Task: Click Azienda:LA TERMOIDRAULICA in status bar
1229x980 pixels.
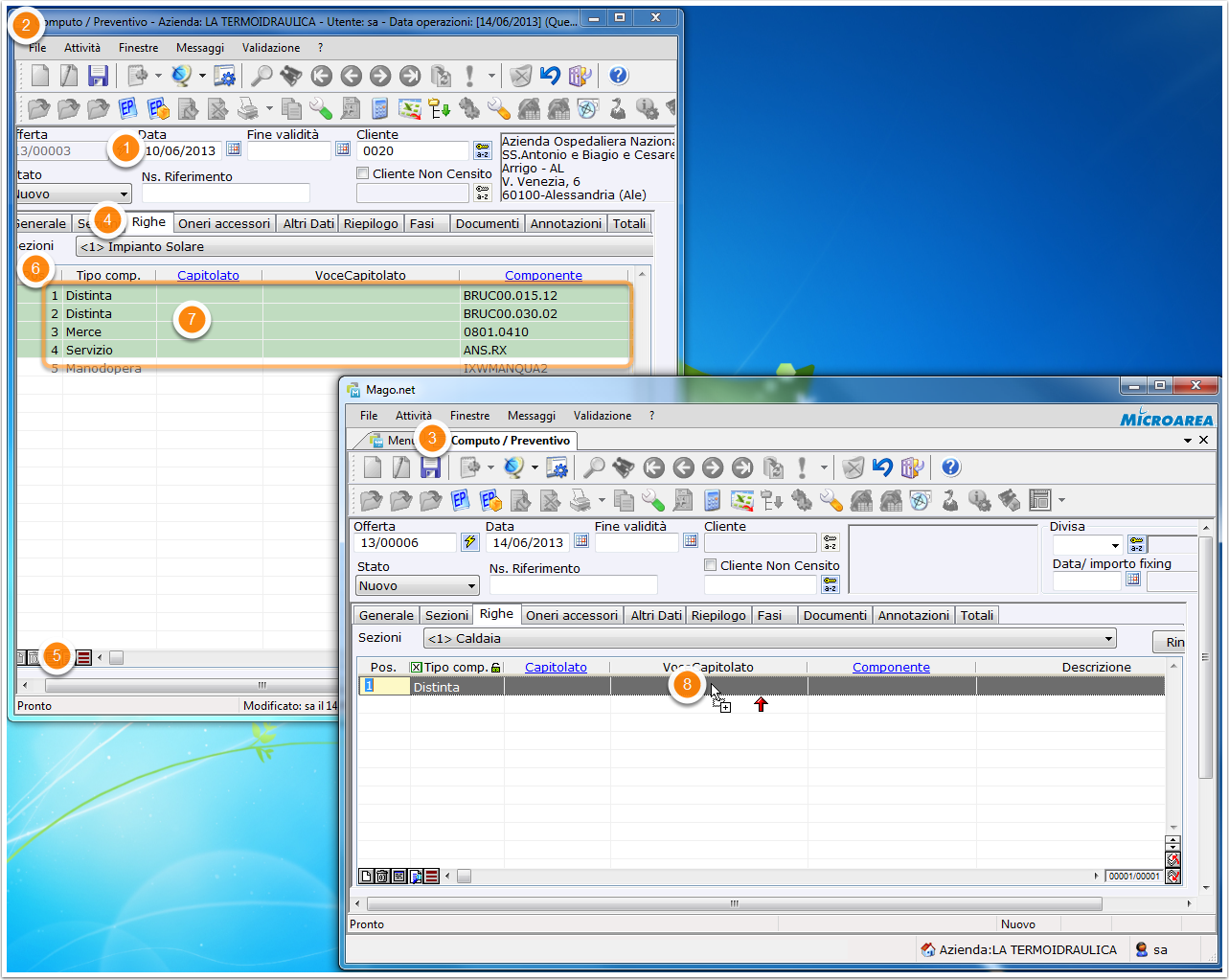Action: pyautogui.click(x=1019, y=949)
